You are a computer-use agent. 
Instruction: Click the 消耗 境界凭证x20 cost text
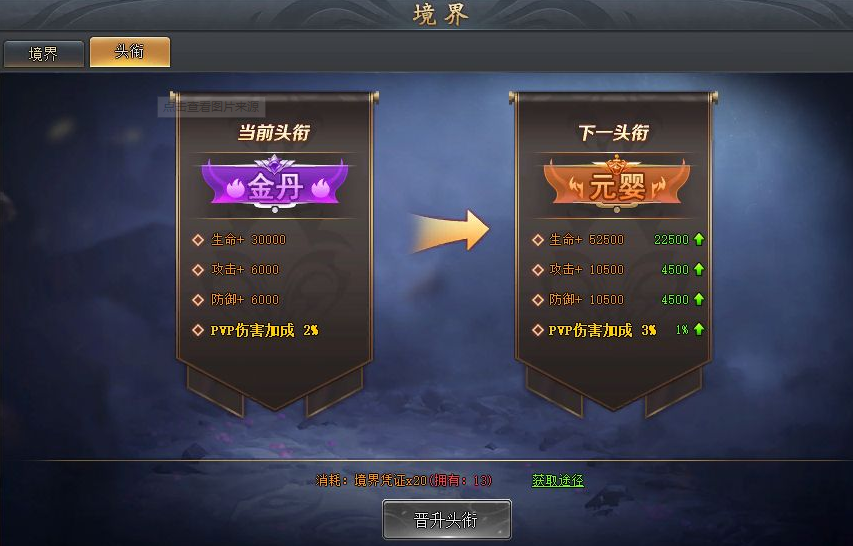click(404, 480)
